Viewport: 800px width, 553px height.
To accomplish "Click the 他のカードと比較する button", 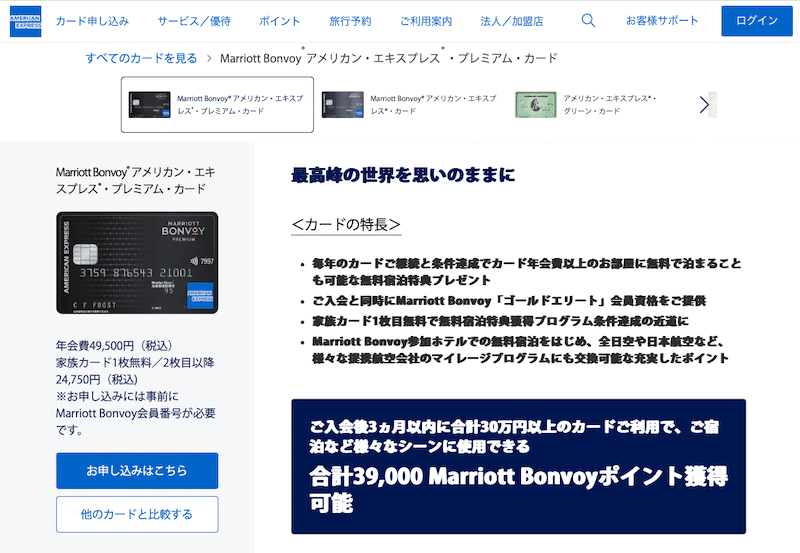I will pyautogui.click(x=137, y=514).
